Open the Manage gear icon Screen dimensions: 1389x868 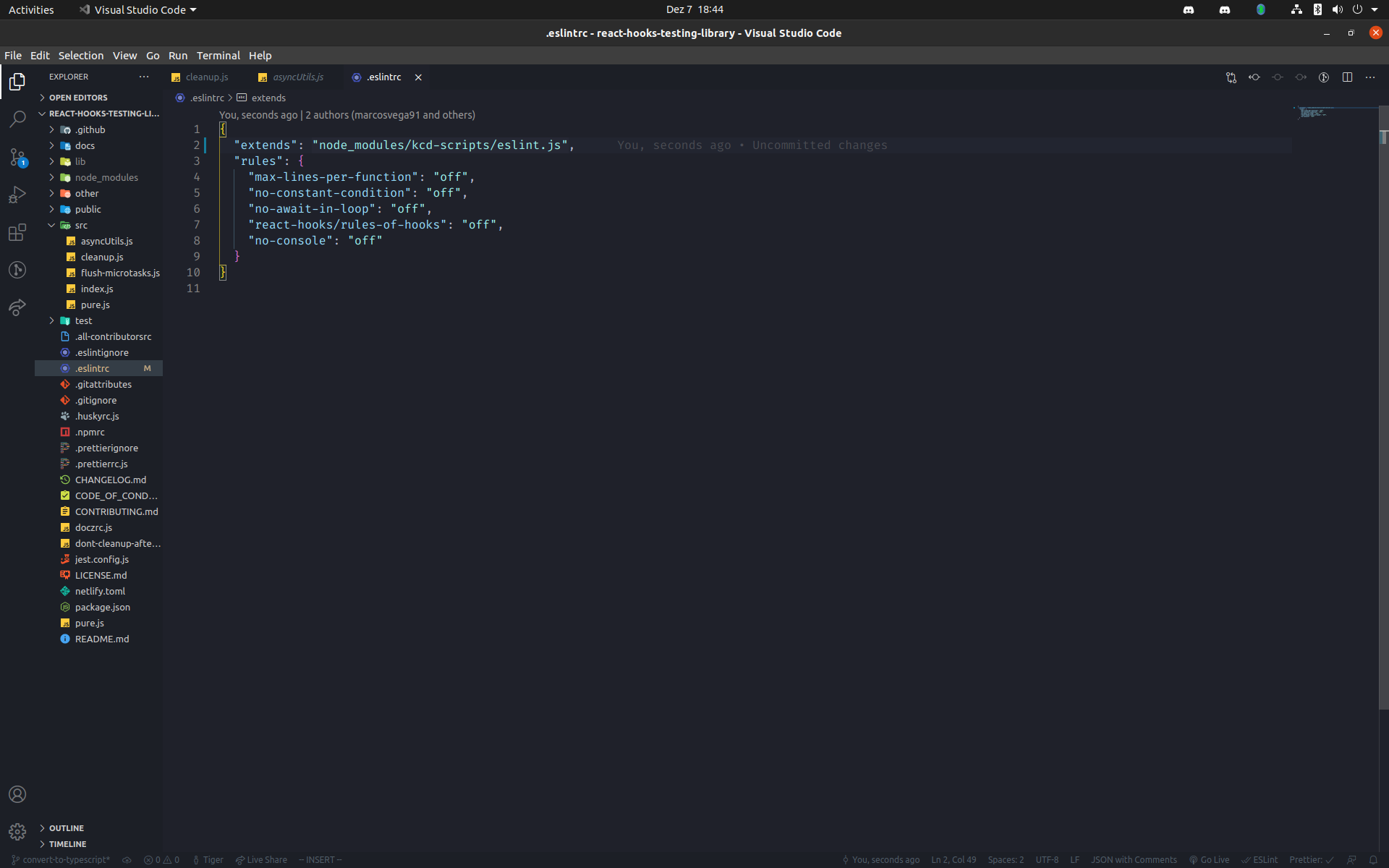click(x=17, y=832)
